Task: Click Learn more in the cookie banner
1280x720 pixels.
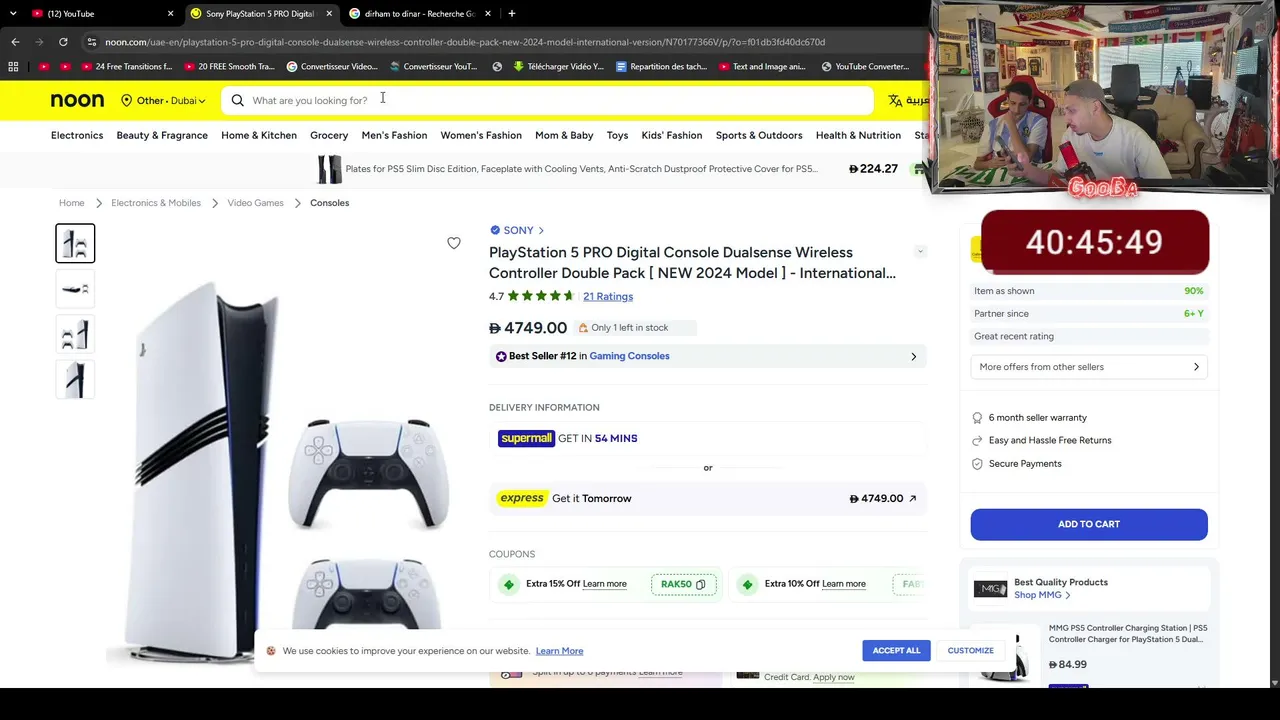Action: click(559, 651)
